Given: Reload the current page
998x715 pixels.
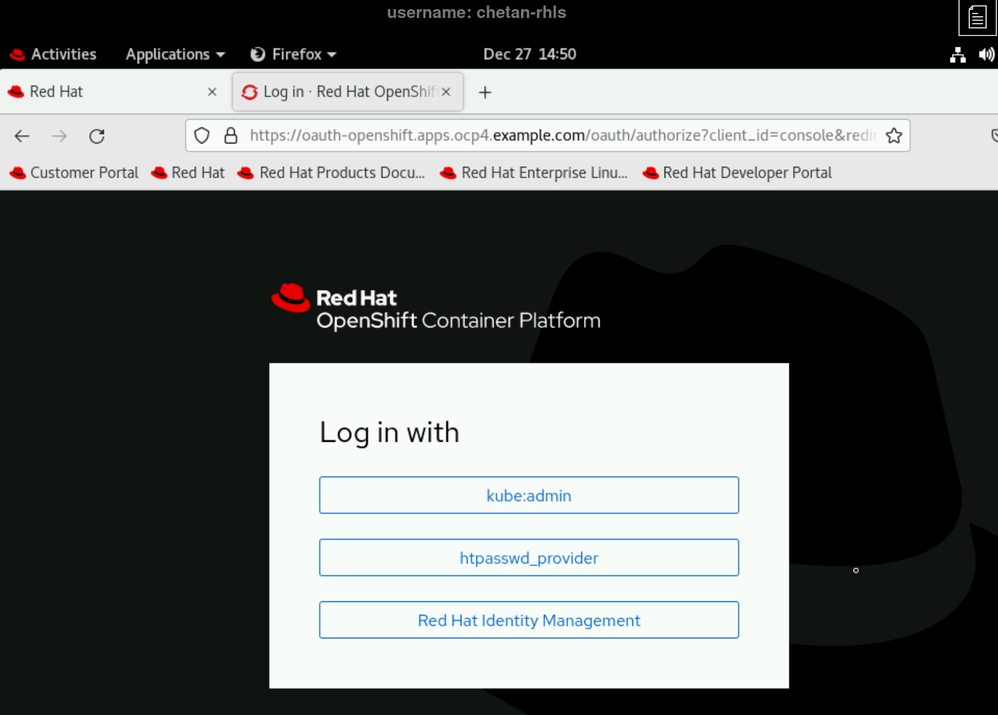Looking at the screenshot, I should click(97, 136).
